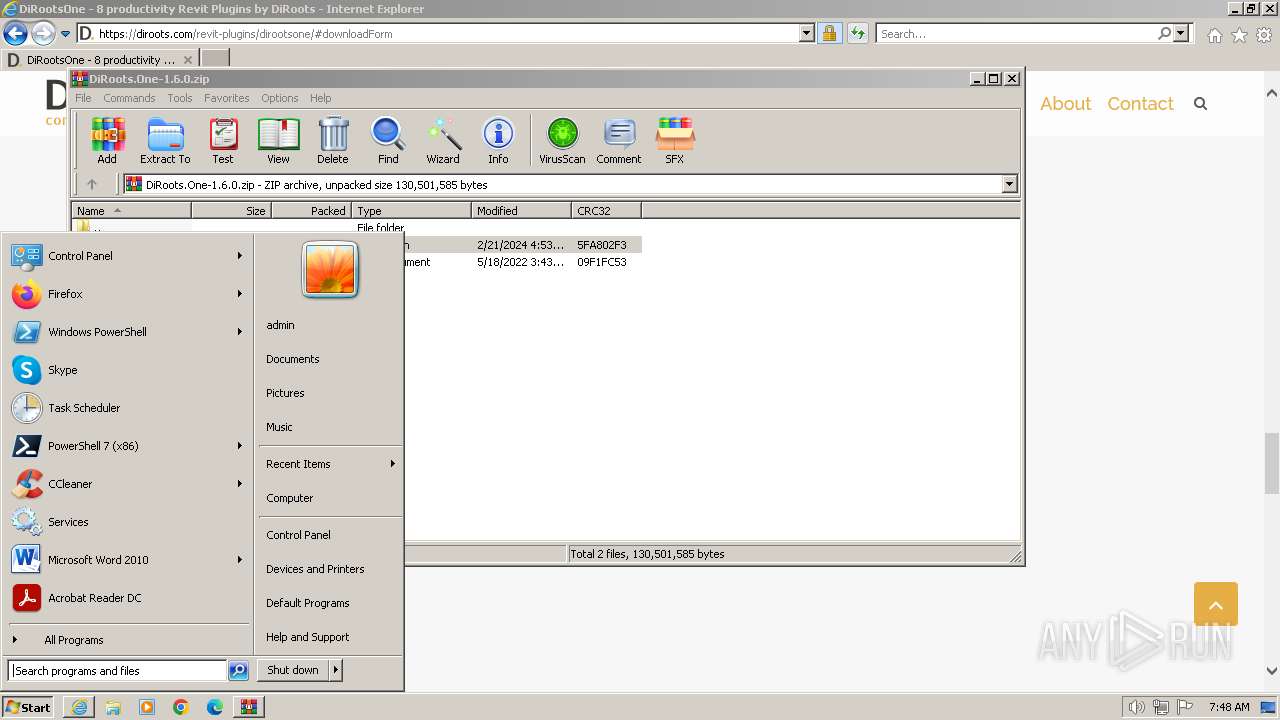Open the file explorer taskbar icon
This screenshot has width=1280, height=720.
point(113,707)
